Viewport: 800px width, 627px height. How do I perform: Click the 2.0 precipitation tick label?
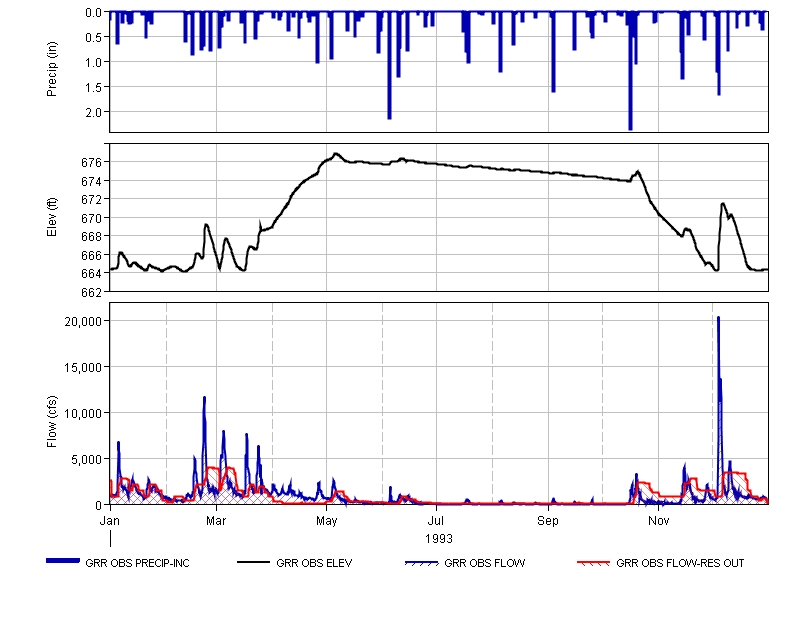94,112
